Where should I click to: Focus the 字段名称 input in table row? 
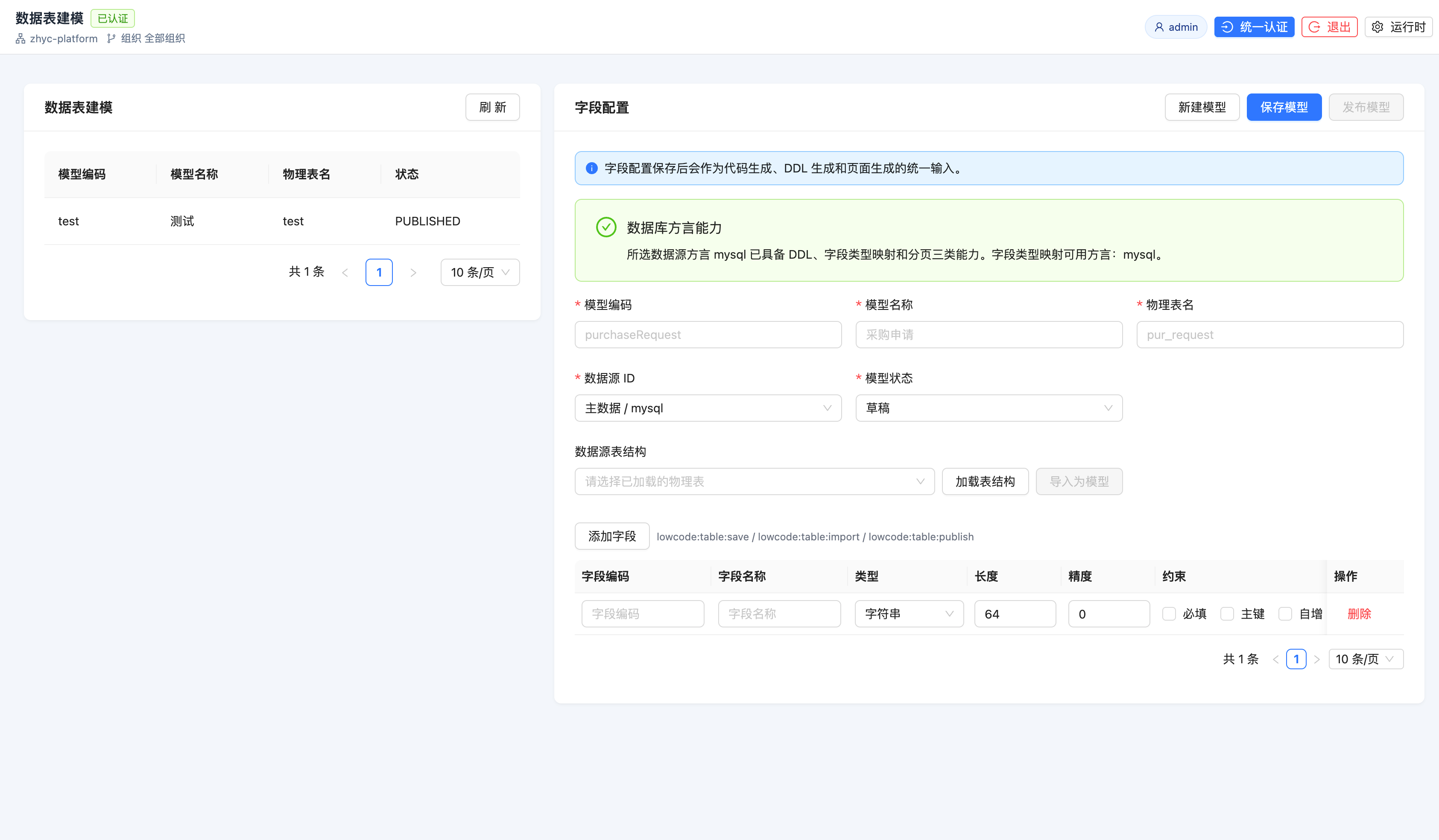pos(779,613)
